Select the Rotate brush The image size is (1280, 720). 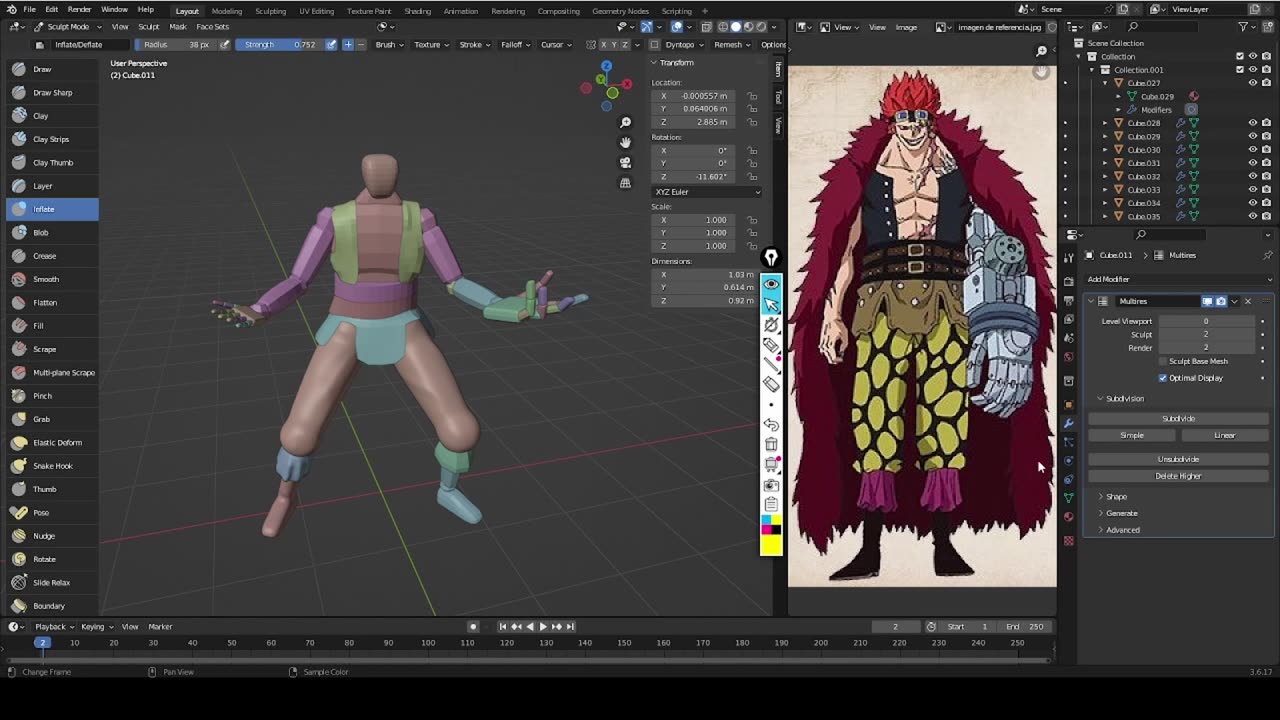[x=52, y=559]
